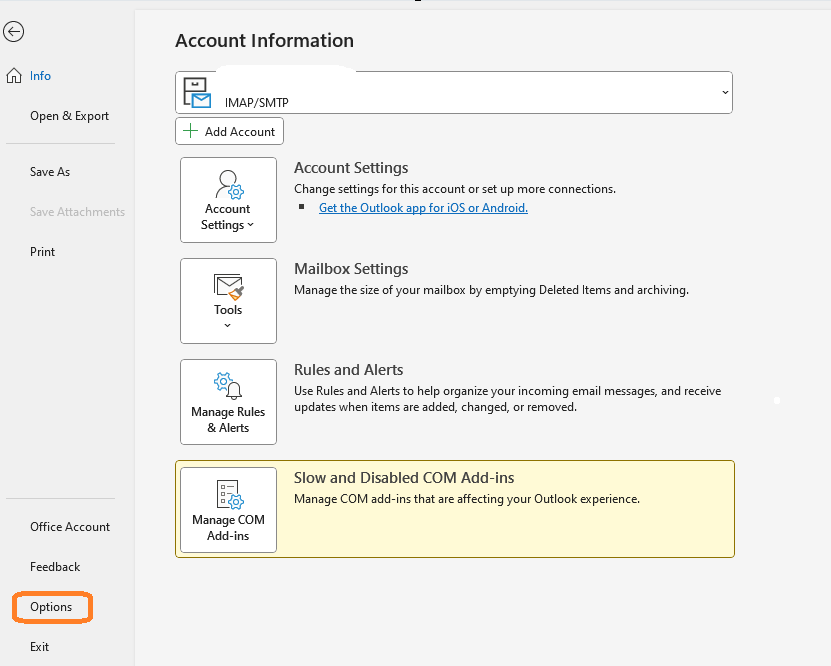
Task: Click the green plus Add Account icon
Action: (190, 131)
